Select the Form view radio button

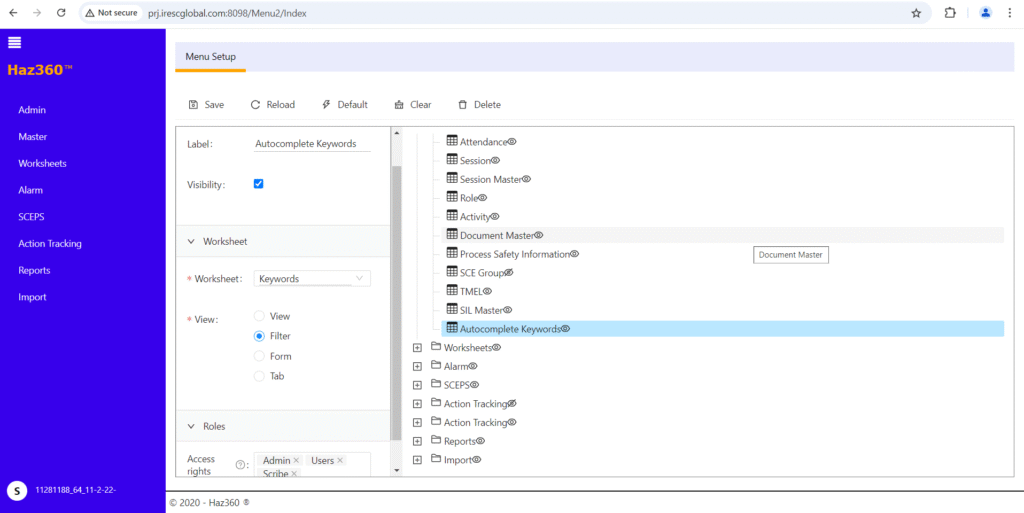click(x=260, y=356)
